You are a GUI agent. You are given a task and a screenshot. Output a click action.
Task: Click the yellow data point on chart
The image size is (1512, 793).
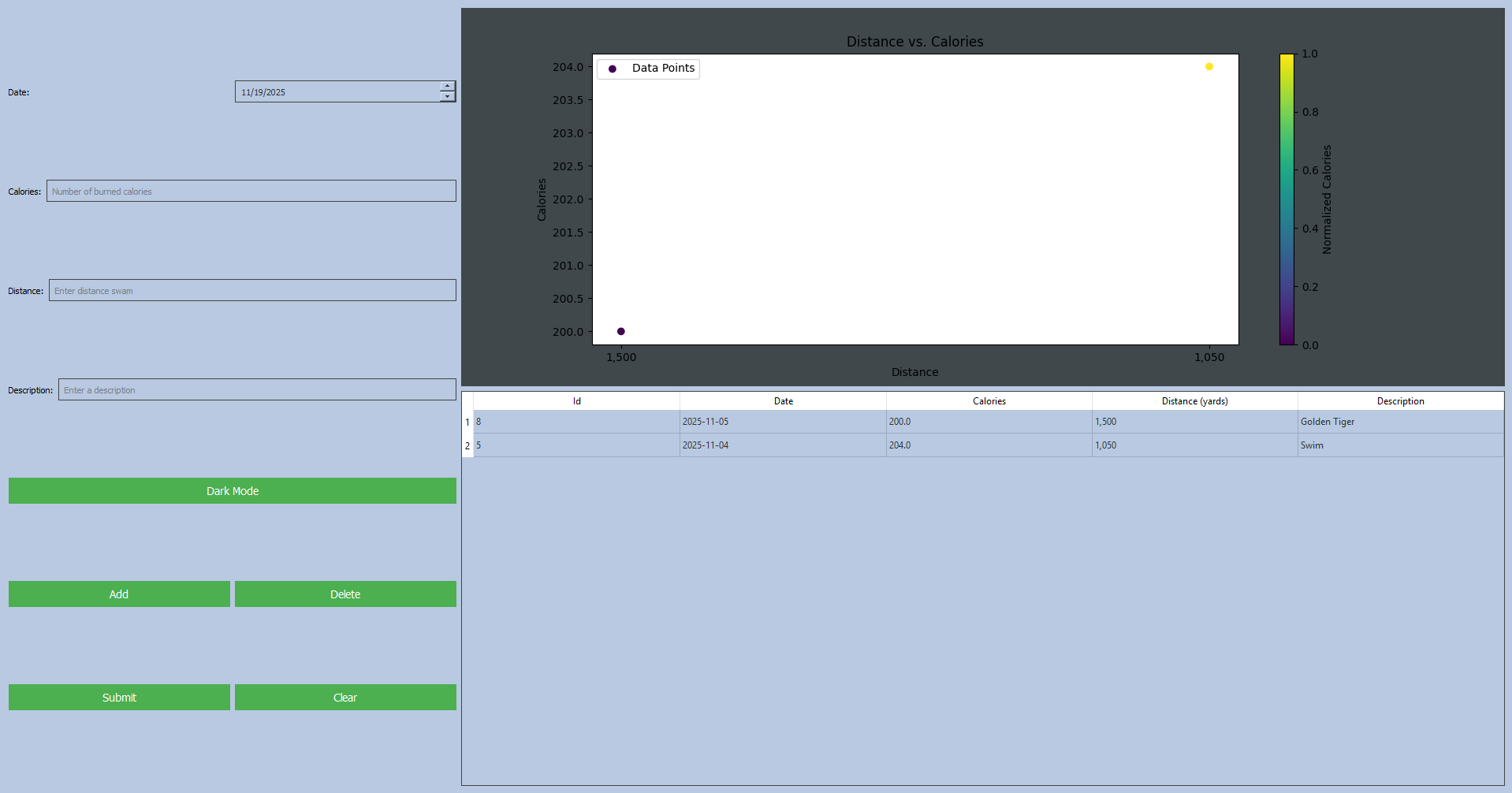point(1208,67)
